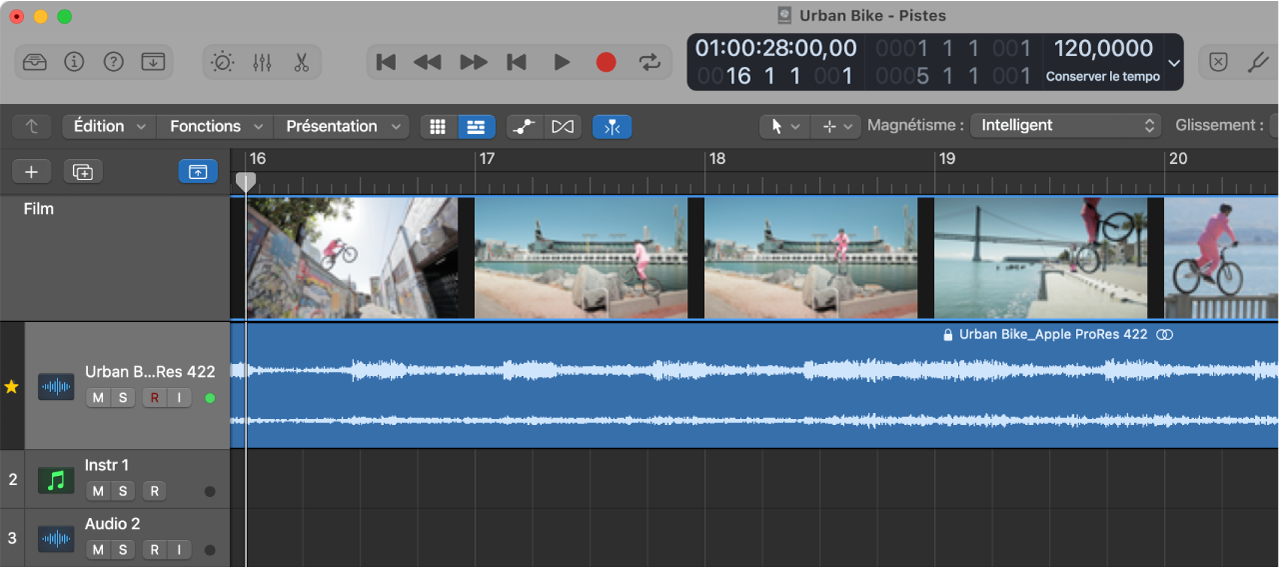Solo the Urban B...Res 422 track
Viewport: 1279px width, 567px height.
[123, 398]
